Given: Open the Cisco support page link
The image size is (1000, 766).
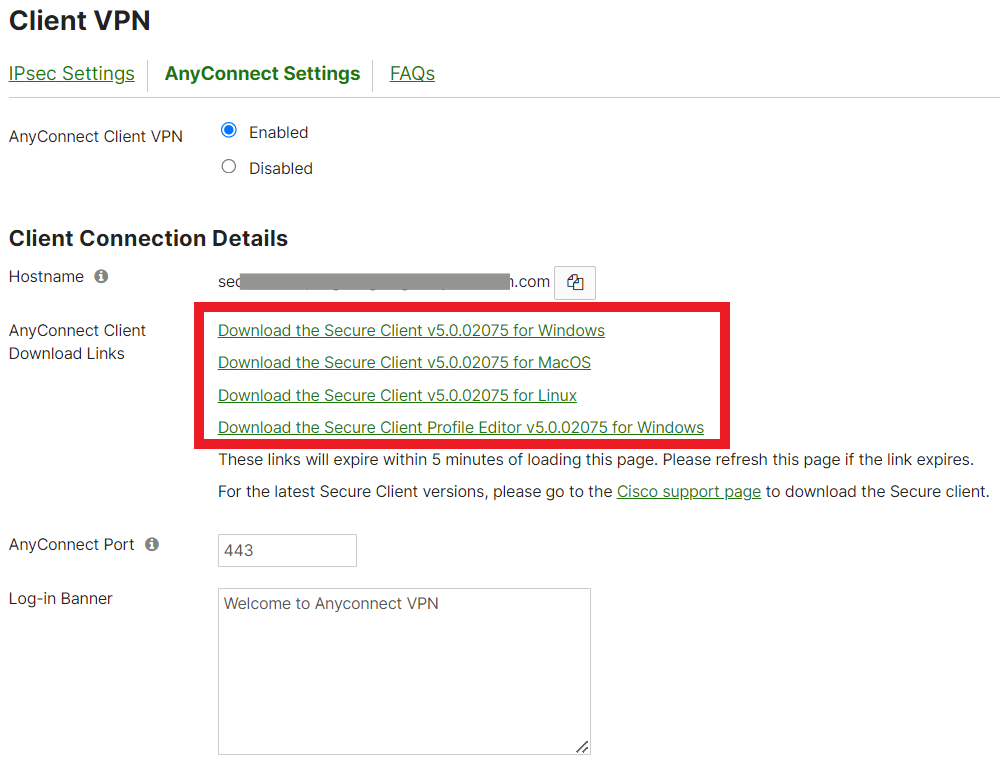Looking at the screenshot, I should (689, 492).
